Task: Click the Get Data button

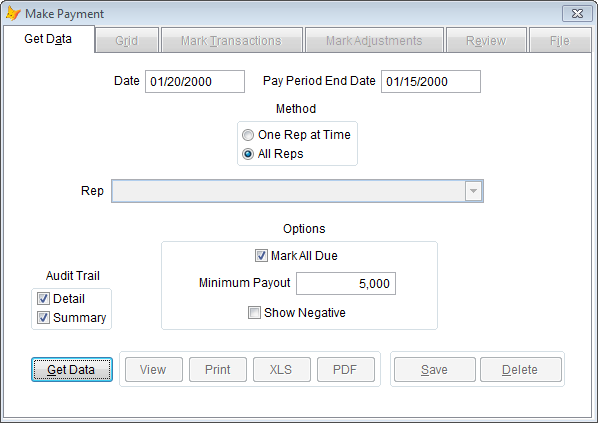Action: click(x=72, y=370)
